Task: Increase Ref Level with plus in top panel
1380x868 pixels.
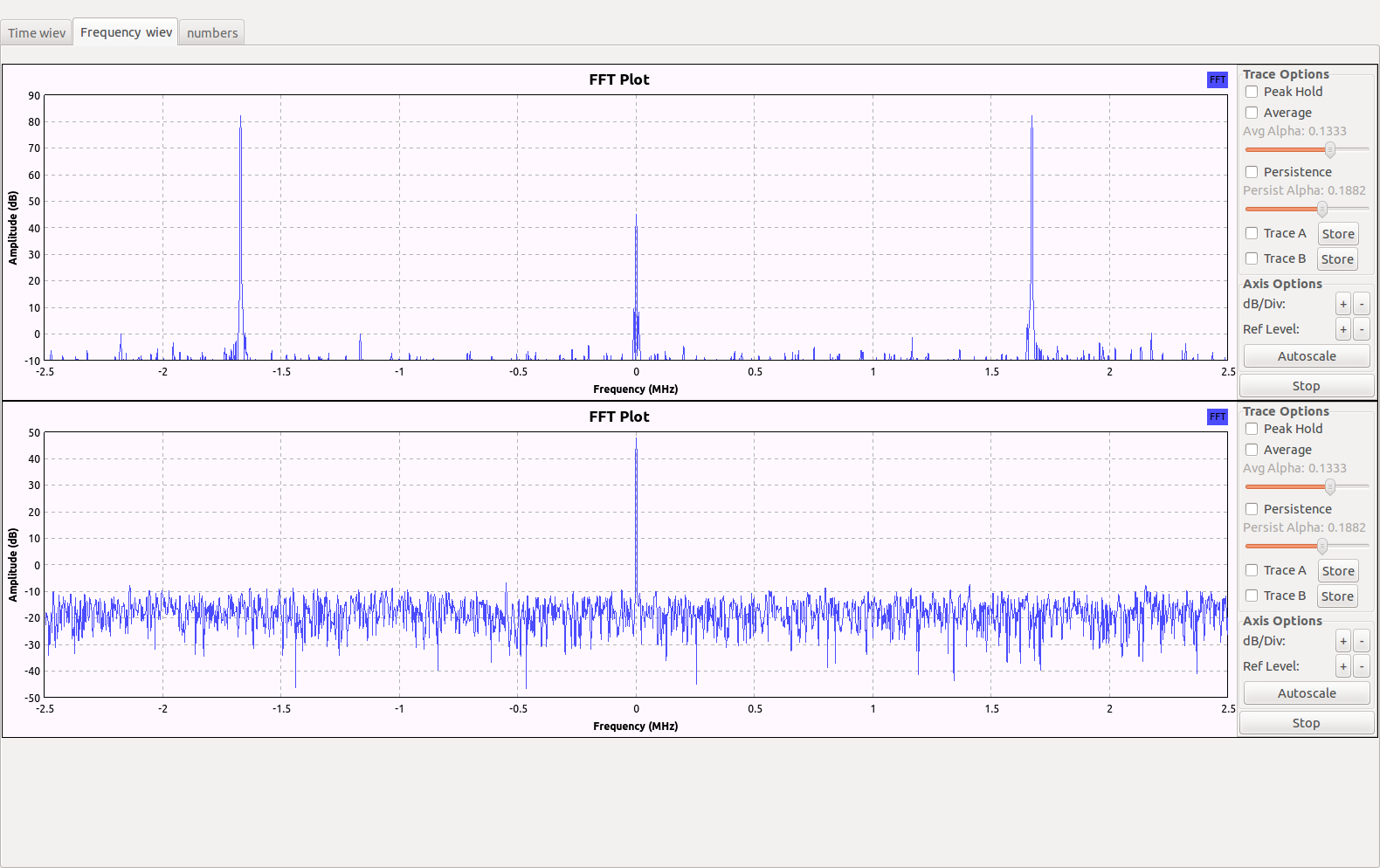Action: point(1343,329)
